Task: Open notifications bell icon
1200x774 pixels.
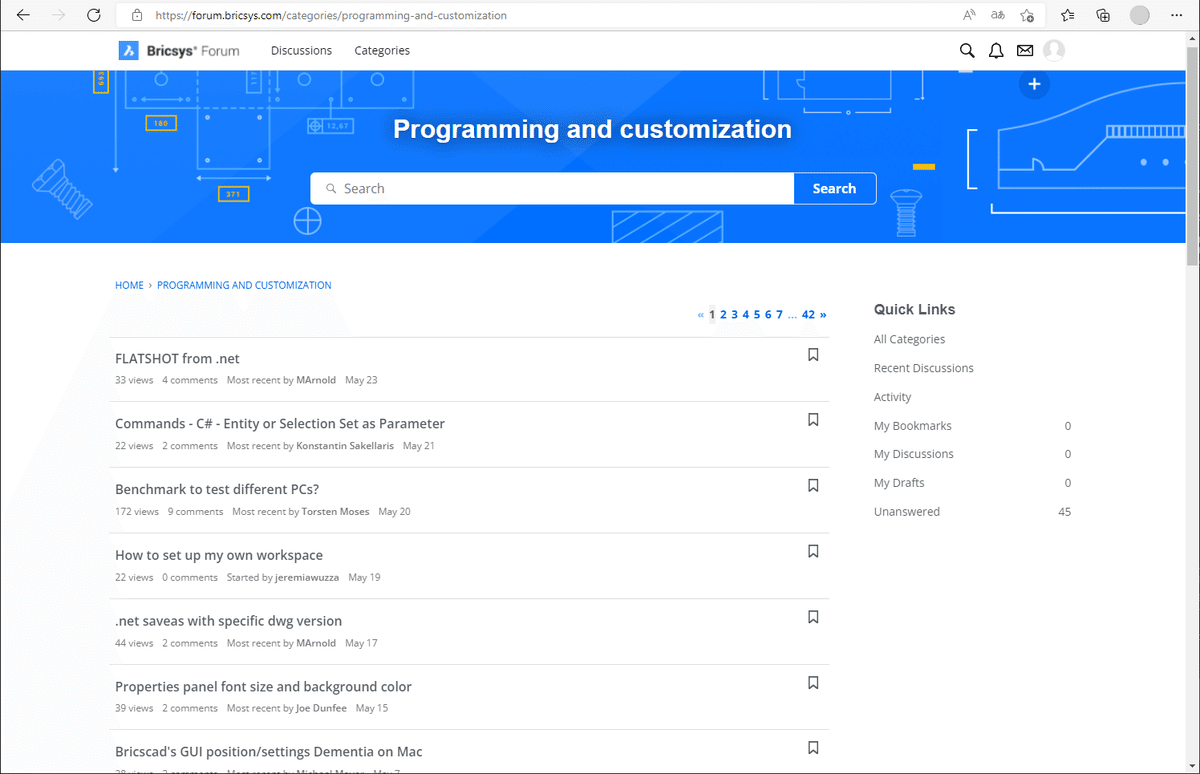Action: point(996,50)
